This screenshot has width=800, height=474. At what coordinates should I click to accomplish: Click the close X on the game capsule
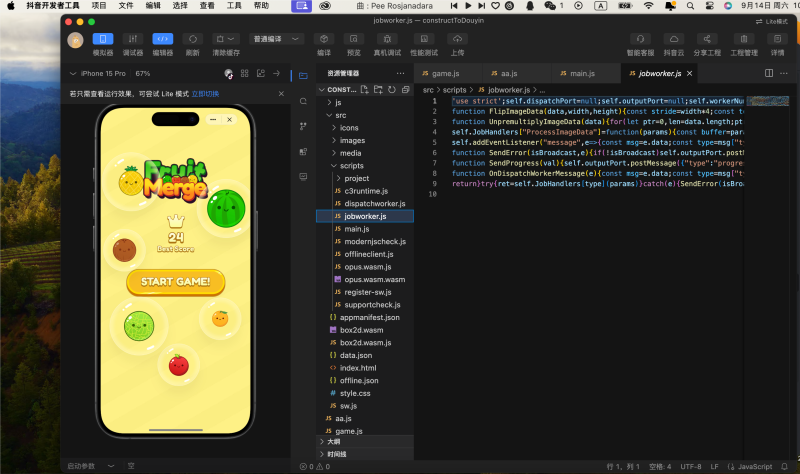[x=230, y=119]
